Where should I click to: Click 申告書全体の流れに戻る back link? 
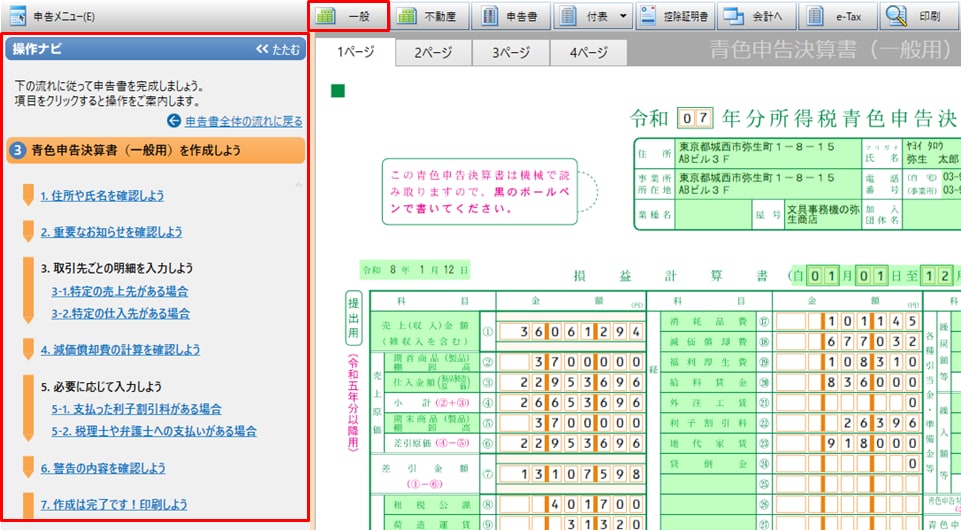(234, 121)
